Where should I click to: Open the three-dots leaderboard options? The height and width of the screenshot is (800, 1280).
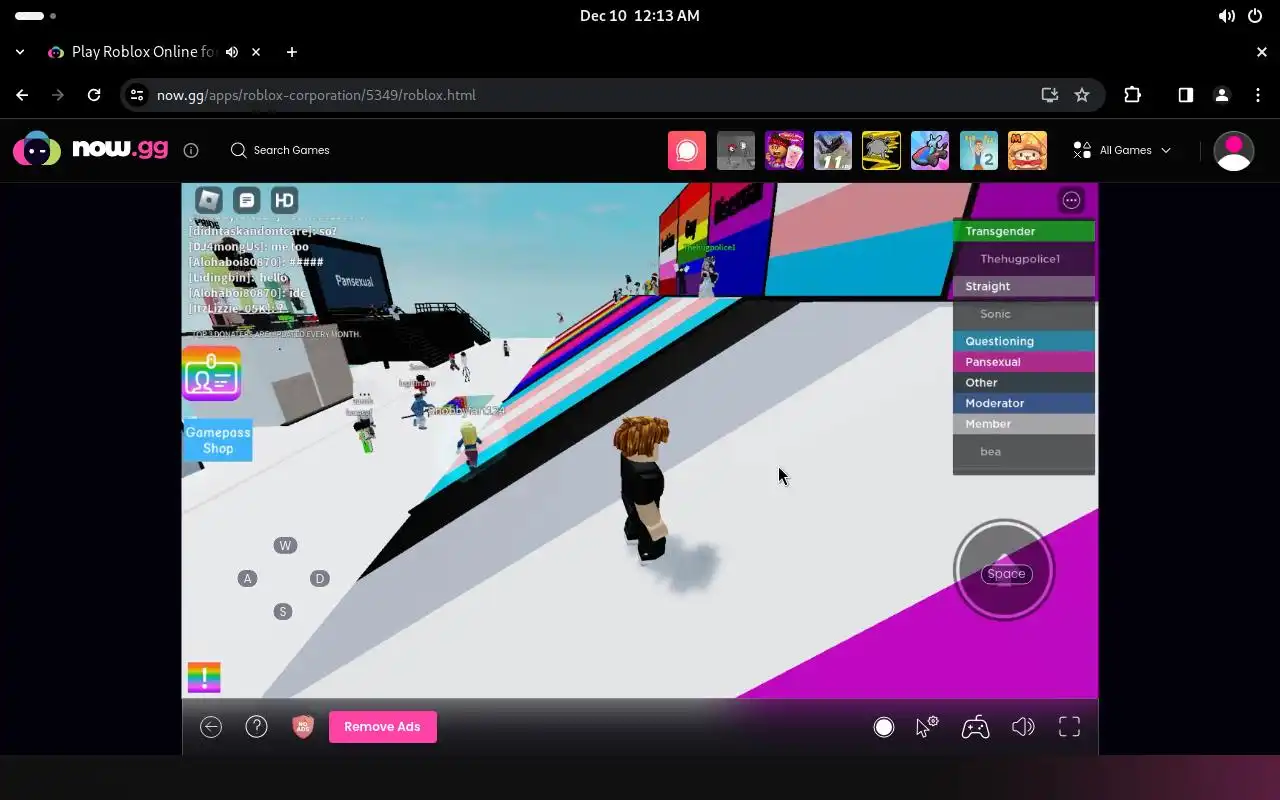1071,200
